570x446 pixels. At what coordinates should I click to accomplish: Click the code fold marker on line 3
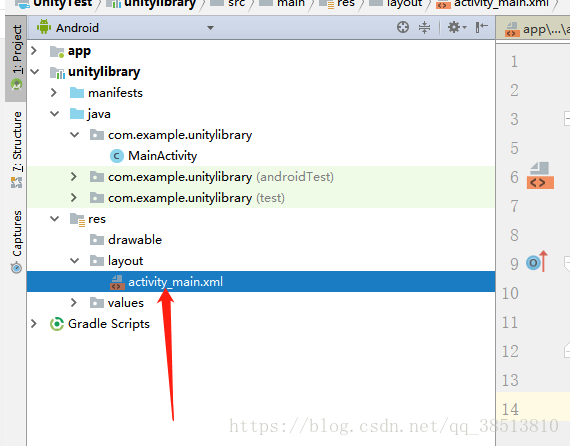pos(567,119)
